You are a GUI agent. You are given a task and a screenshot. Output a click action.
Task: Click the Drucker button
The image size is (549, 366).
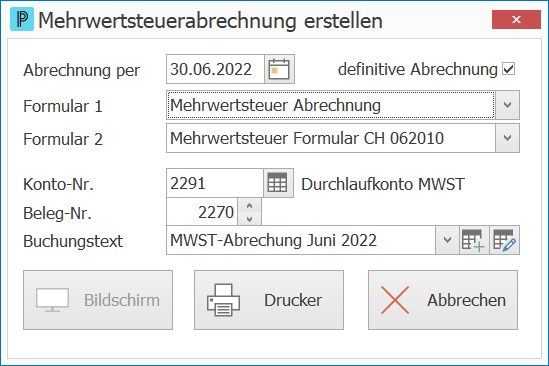269,300
